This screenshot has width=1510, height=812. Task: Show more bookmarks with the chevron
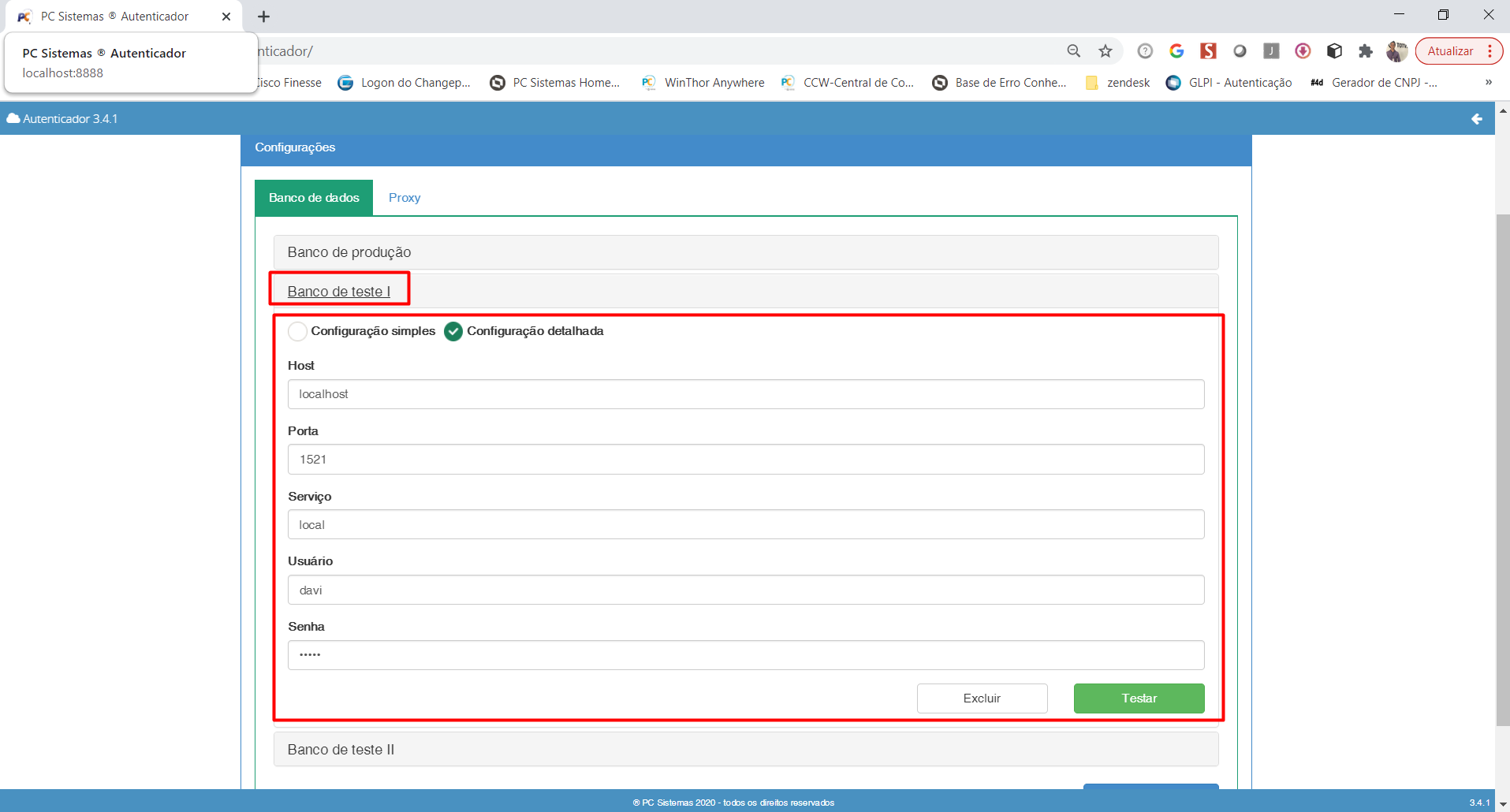point(1488,83)
